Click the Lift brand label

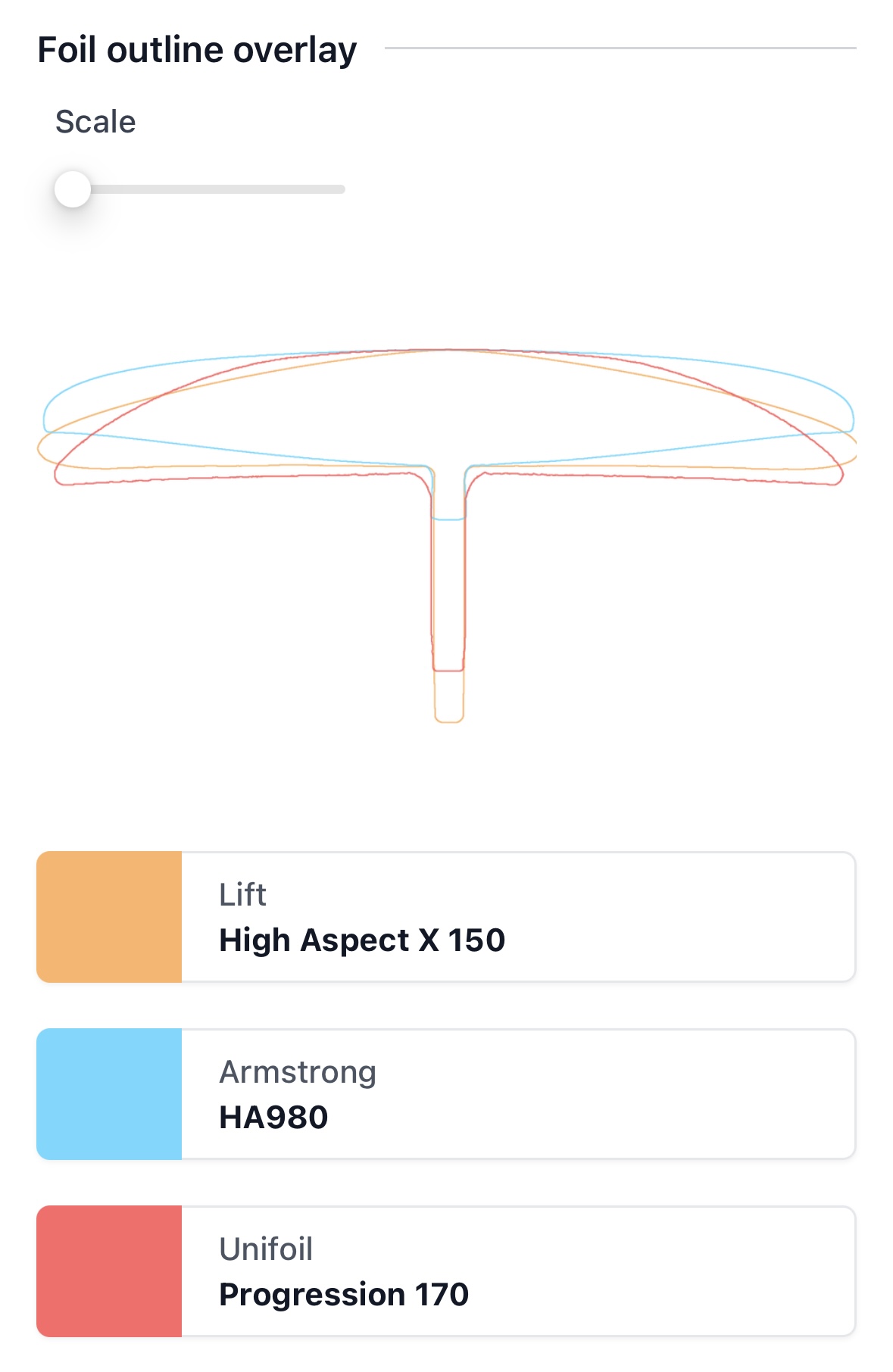(x=242, y=895)
